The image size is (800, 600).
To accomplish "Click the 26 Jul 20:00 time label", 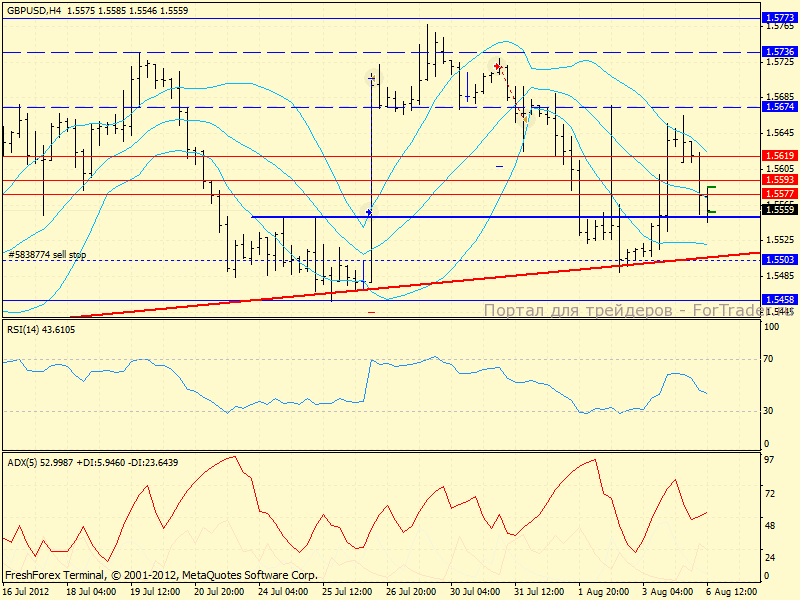I will (x=411, y=592).
